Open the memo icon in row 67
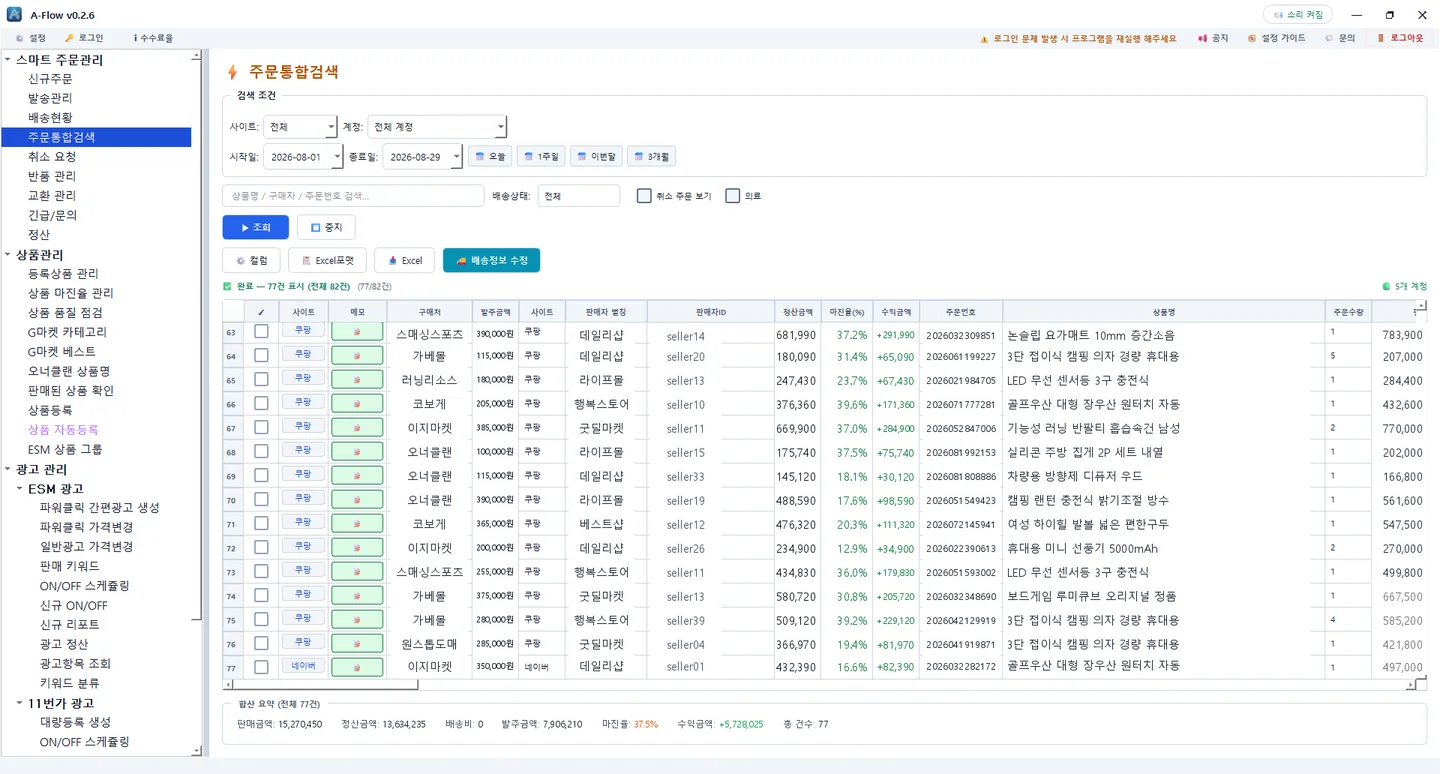The width and height of the screenshot is (1440, 774). [x=357, y=429]
